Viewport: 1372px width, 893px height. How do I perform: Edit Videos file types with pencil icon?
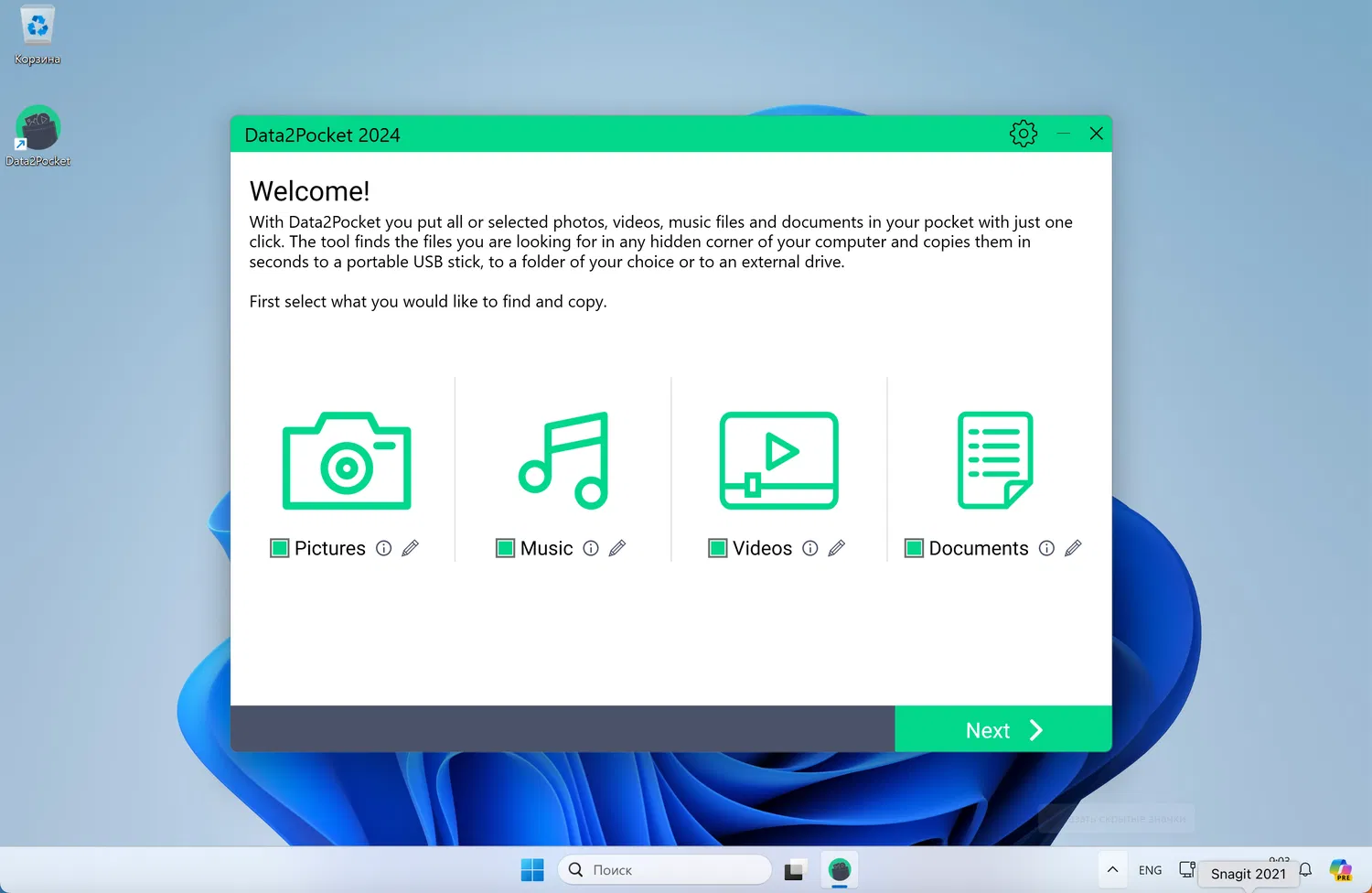click(x=837, y=548)
